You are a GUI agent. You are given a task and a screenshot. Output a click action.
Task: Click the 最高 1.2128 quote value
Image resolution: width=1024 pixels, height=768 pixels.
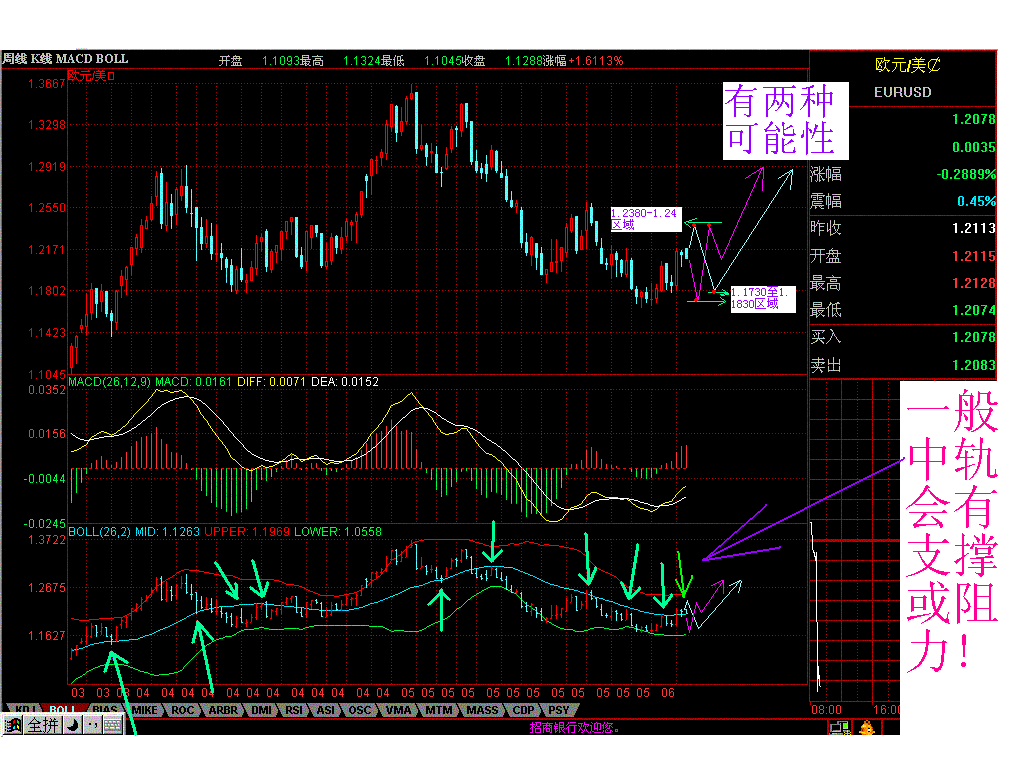click(x=973, y=283)
